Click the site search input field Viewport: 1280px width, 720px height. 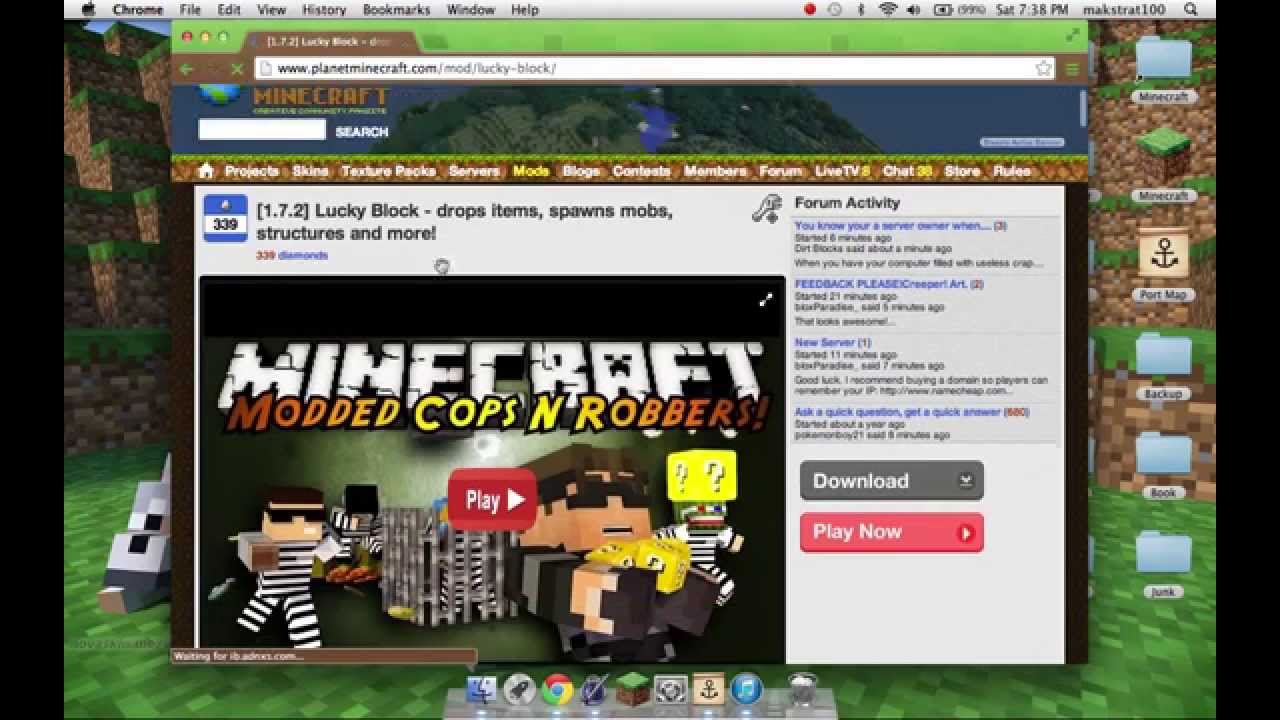262,130
